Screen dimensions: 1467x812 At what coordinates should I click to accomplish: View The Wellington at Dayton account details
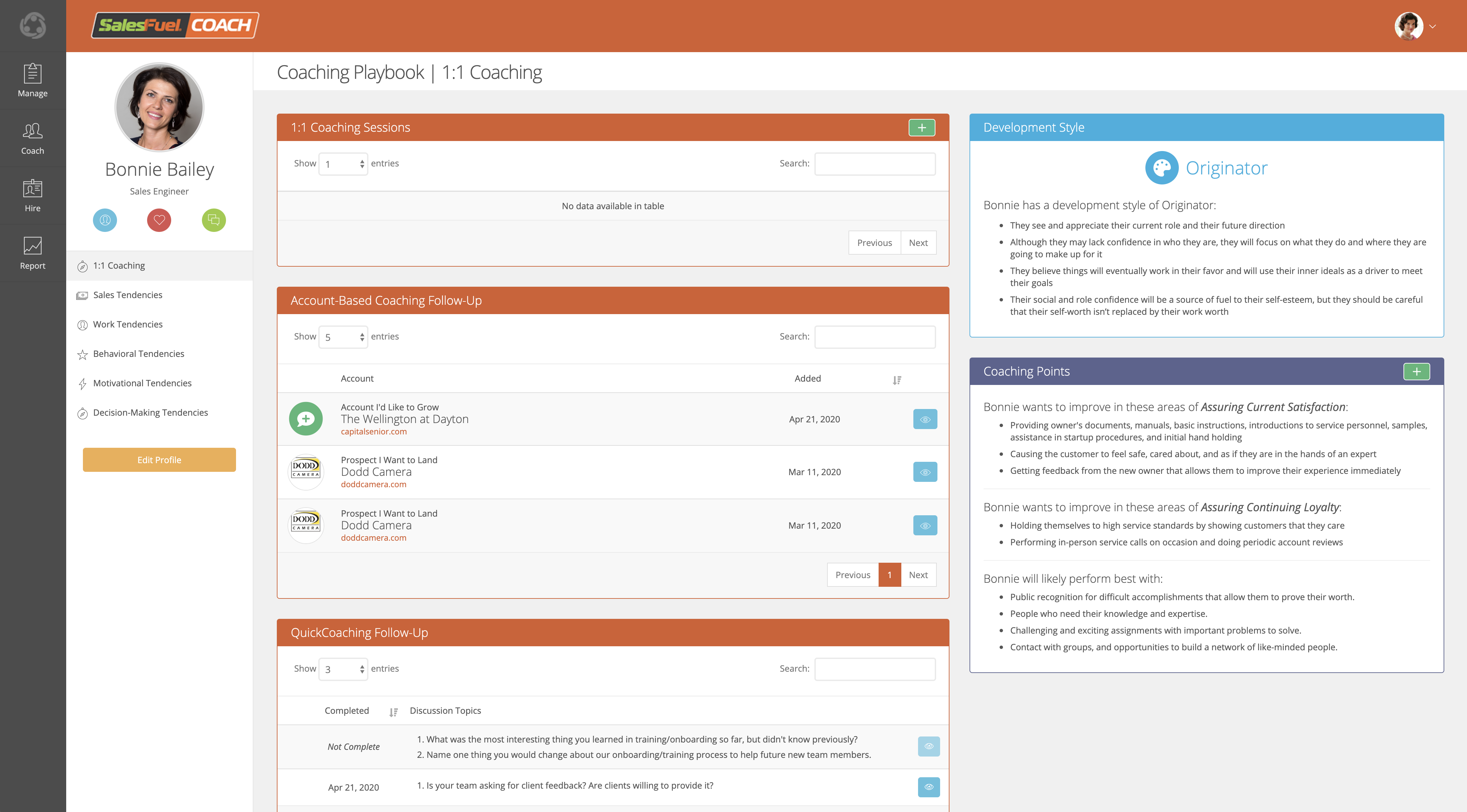tap(925, 419)
